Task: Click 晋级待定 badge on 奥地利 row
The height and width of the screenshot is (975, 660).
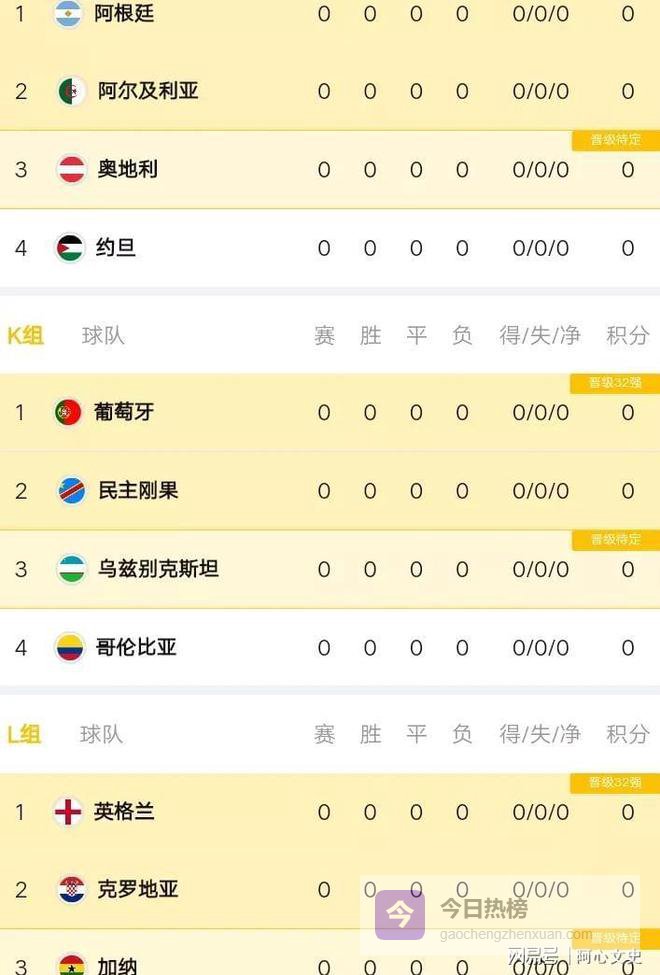Action: (x=615, y=140)
